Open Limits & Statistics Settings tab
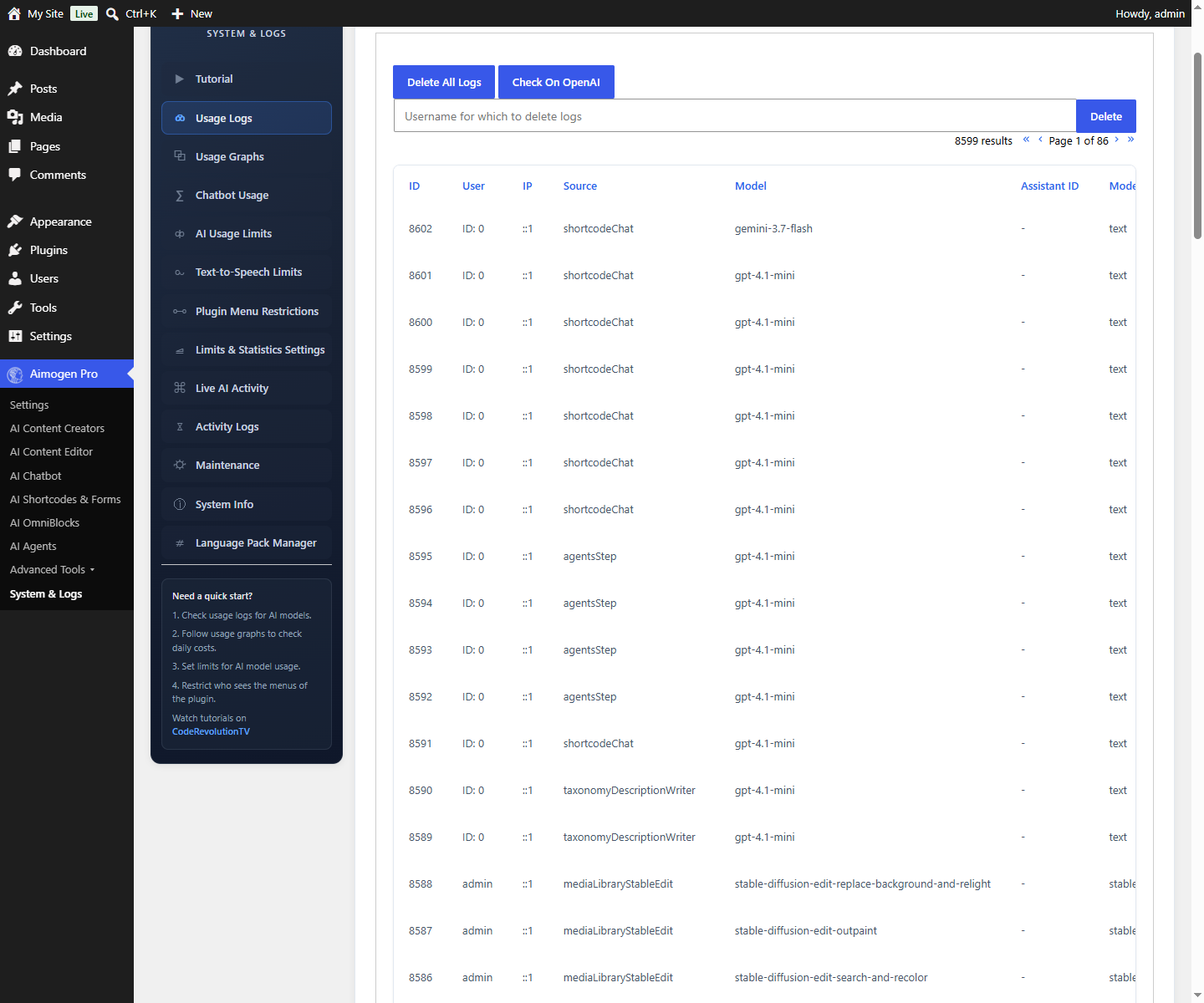This screenshot has height=1003, width=1204. click(x=247, y=349)
